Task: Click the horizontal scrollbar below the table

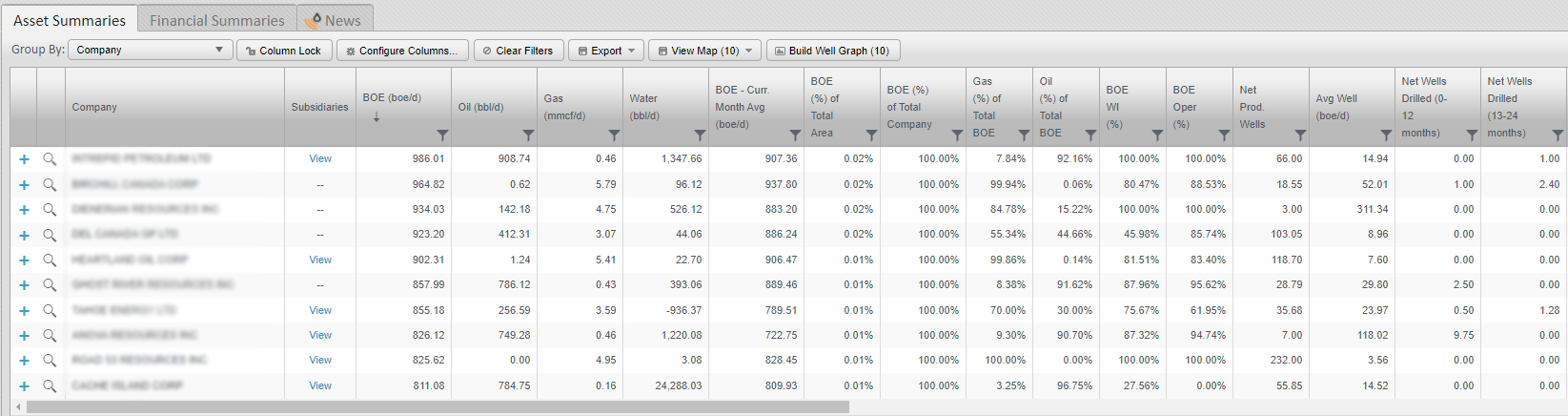Action: (x=438, y=407)
